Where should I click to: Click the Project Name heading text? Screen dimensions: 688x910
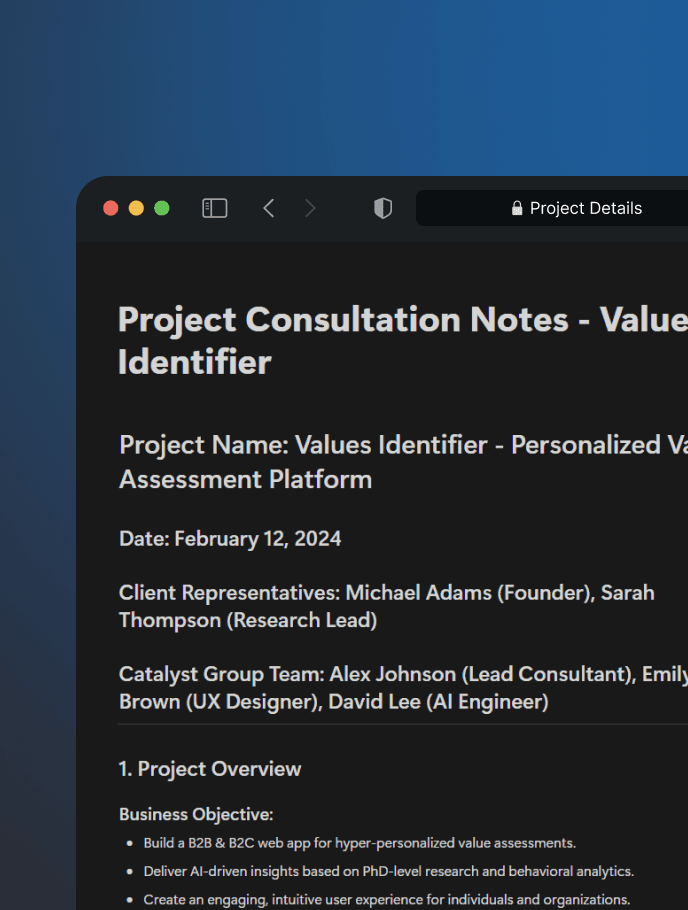click(403, 462)
